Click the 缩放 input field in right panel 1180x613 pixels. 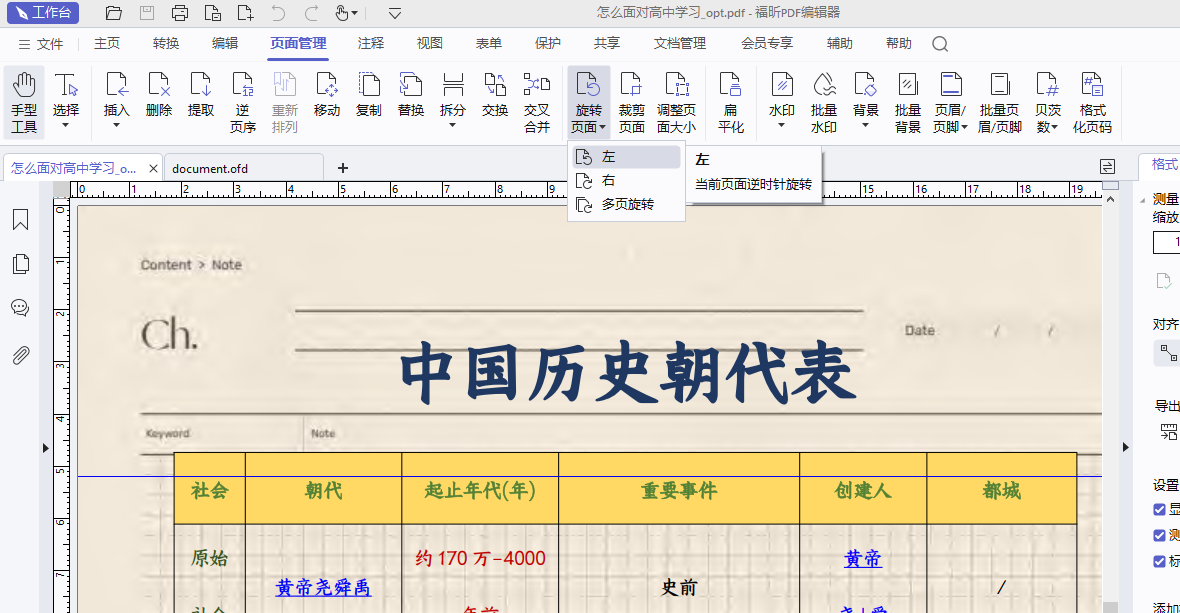point(1166,242)
